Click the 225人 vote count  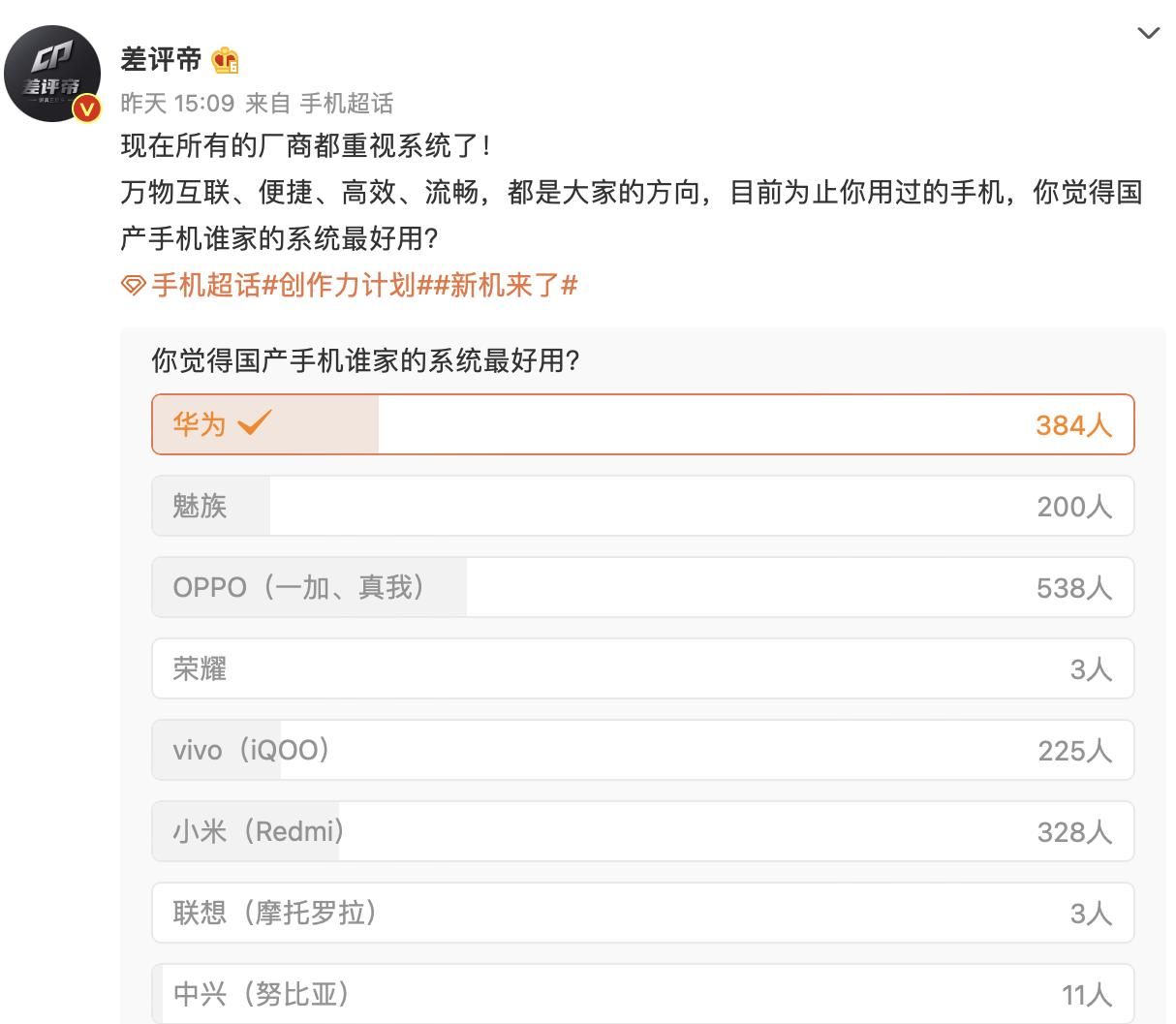(x=1073, y=751)
